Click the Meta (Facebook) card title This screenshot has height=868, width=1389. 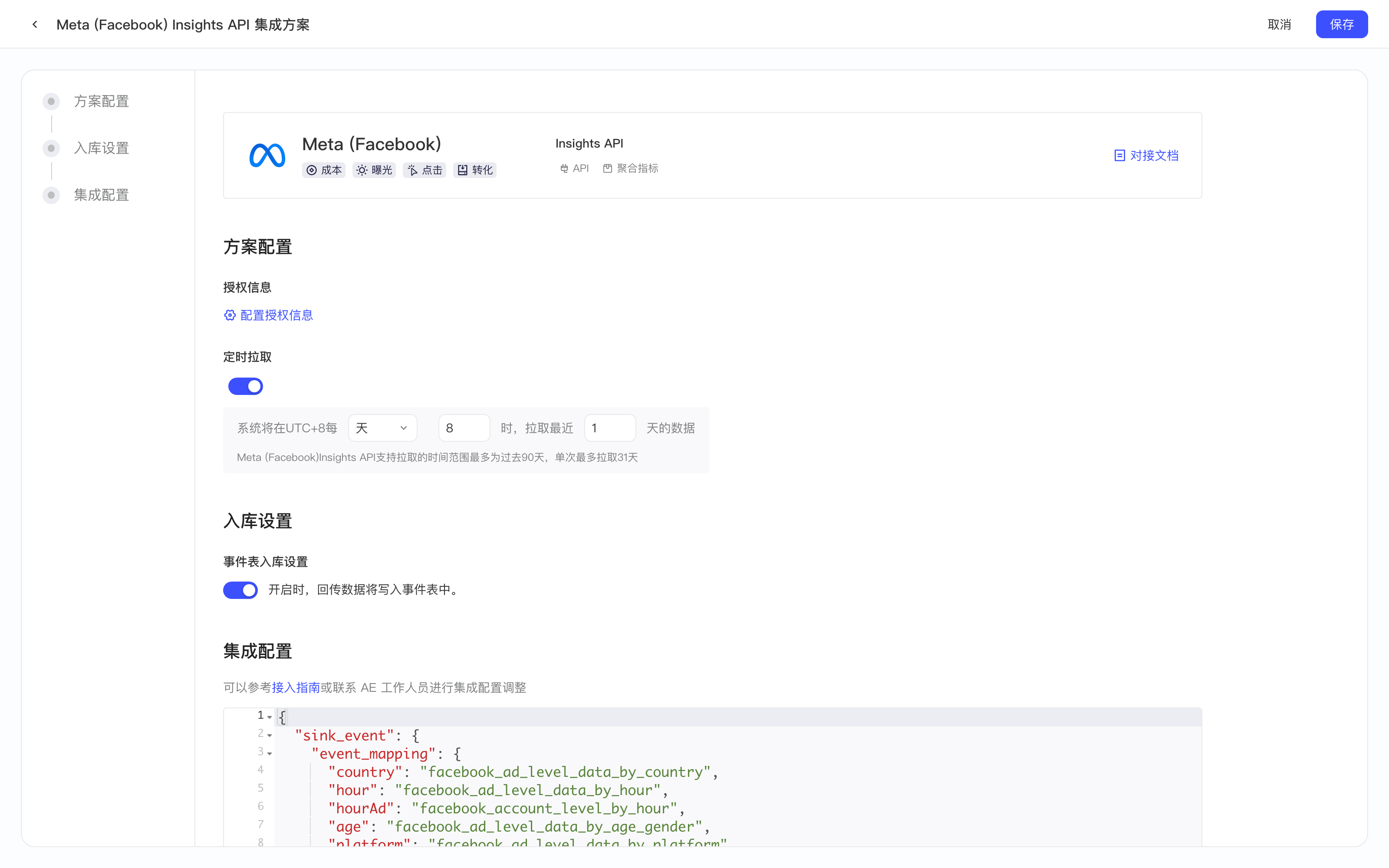click(x=372, y=144)
